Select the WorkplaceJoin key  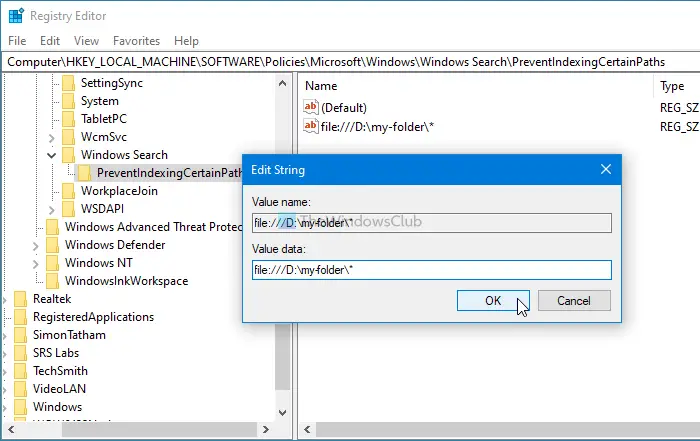pyautogui.click(x=119, y=191)
